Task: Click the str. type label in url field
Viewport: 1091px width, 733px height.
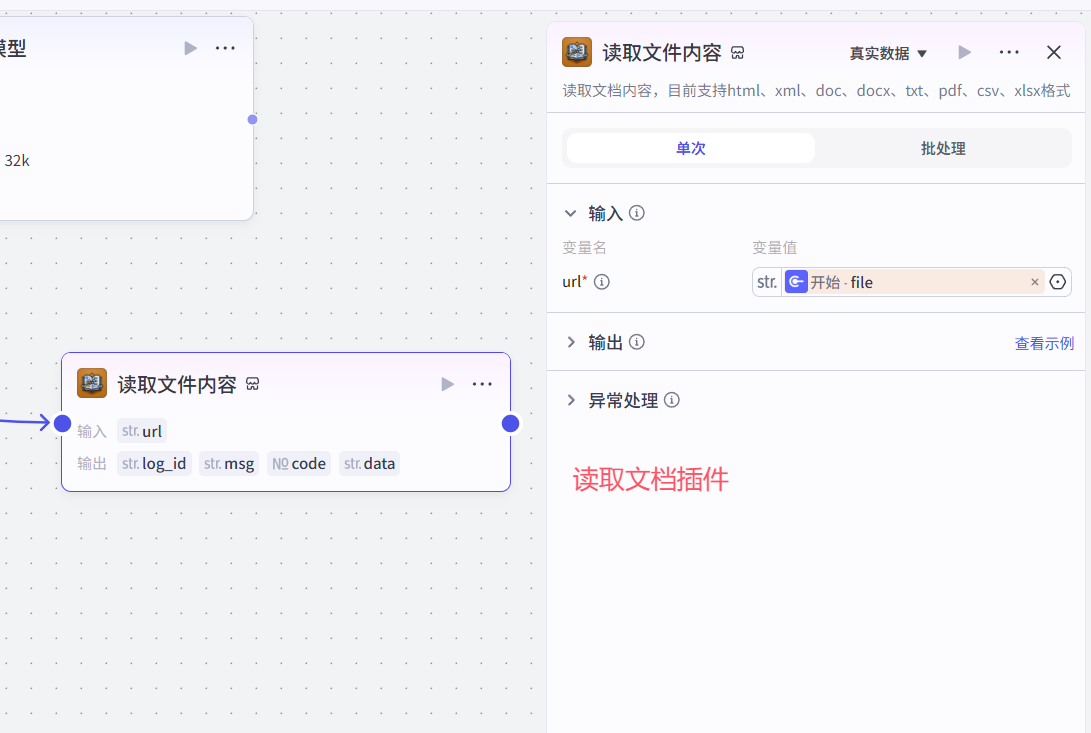Action: (x=767, y=282)
